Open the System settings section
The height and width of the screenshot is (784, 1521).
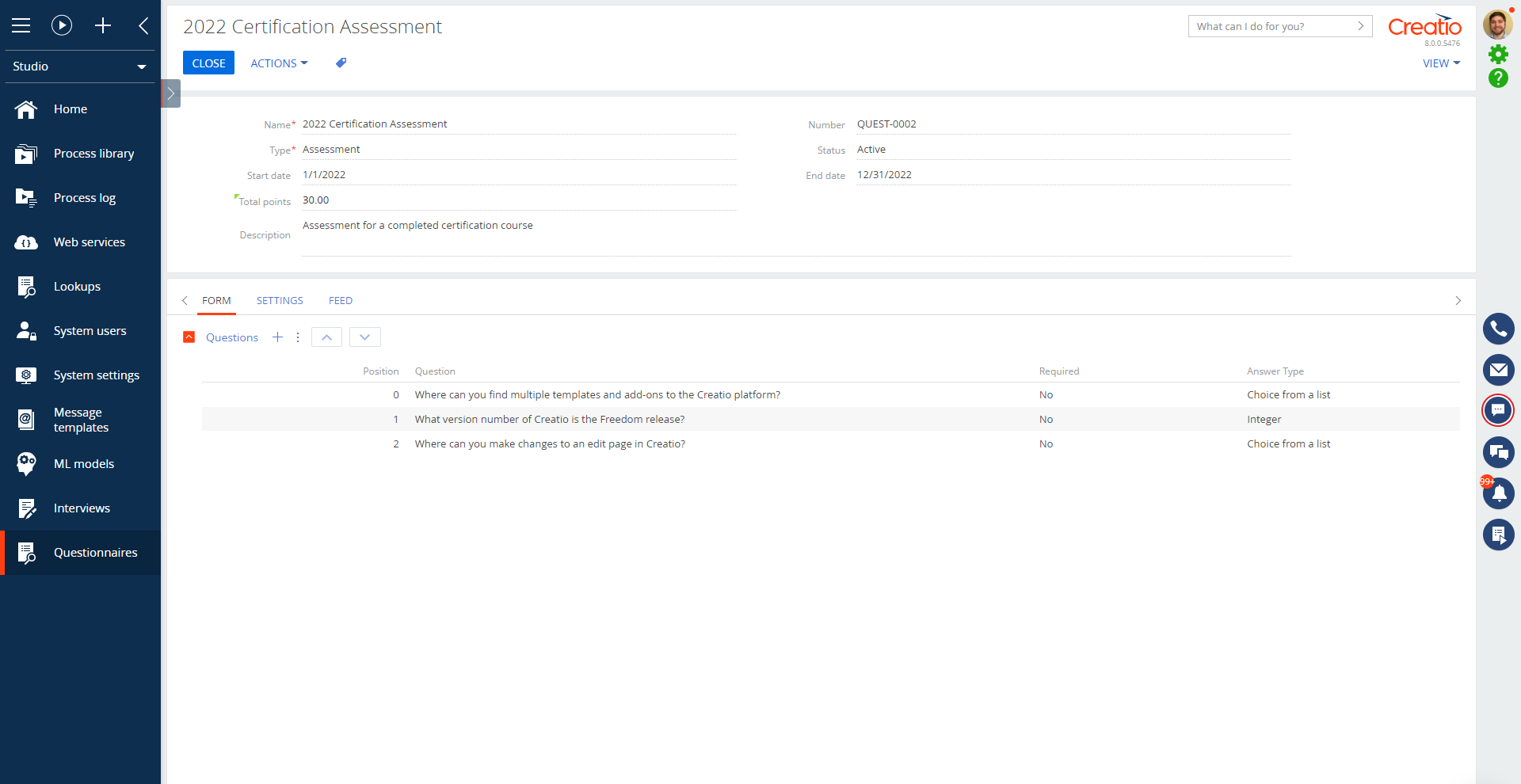[x=97, y=375]
